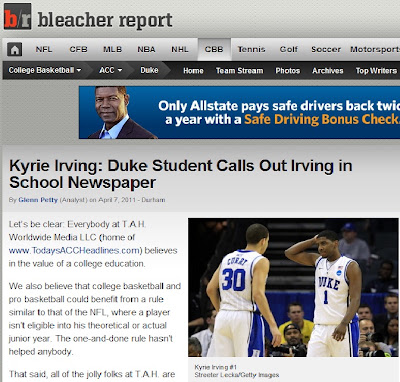Click the Allstate Safe Driving Bonus banner ad
400x382 pixels.
click(x=239, y=112)
